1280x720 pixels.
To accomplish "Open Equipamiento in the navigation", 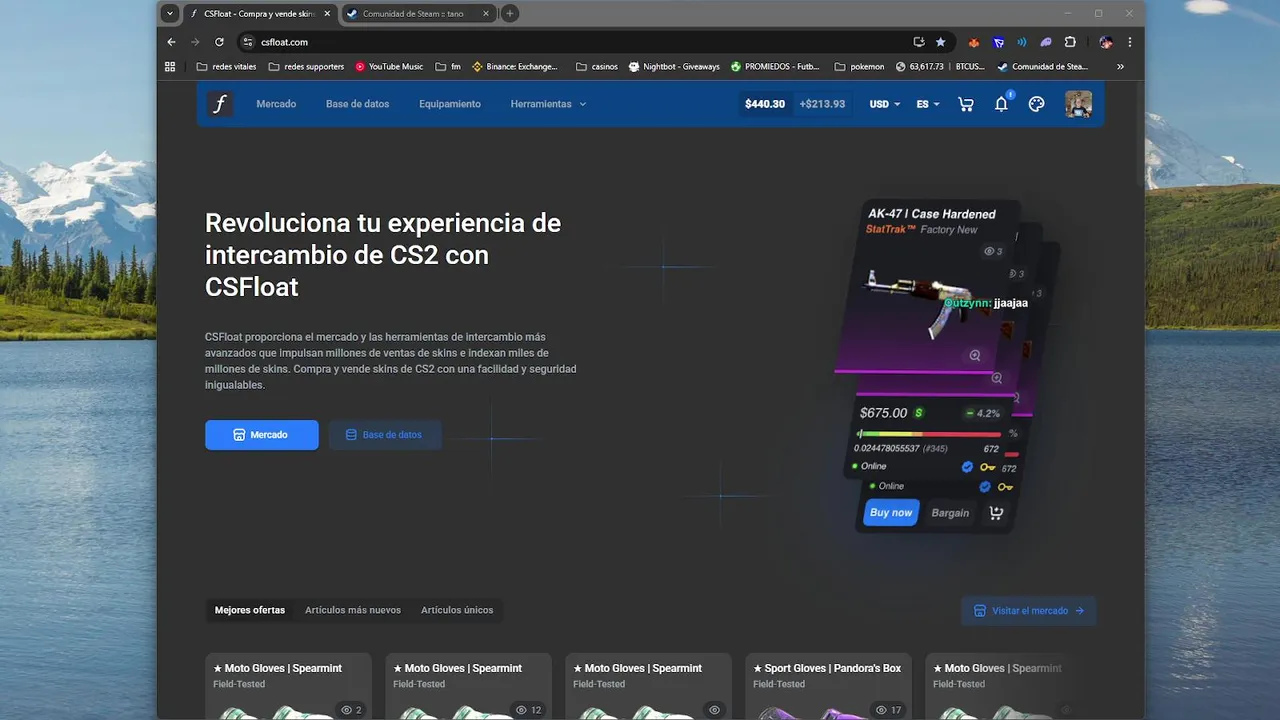I will (x=450, y=104).
